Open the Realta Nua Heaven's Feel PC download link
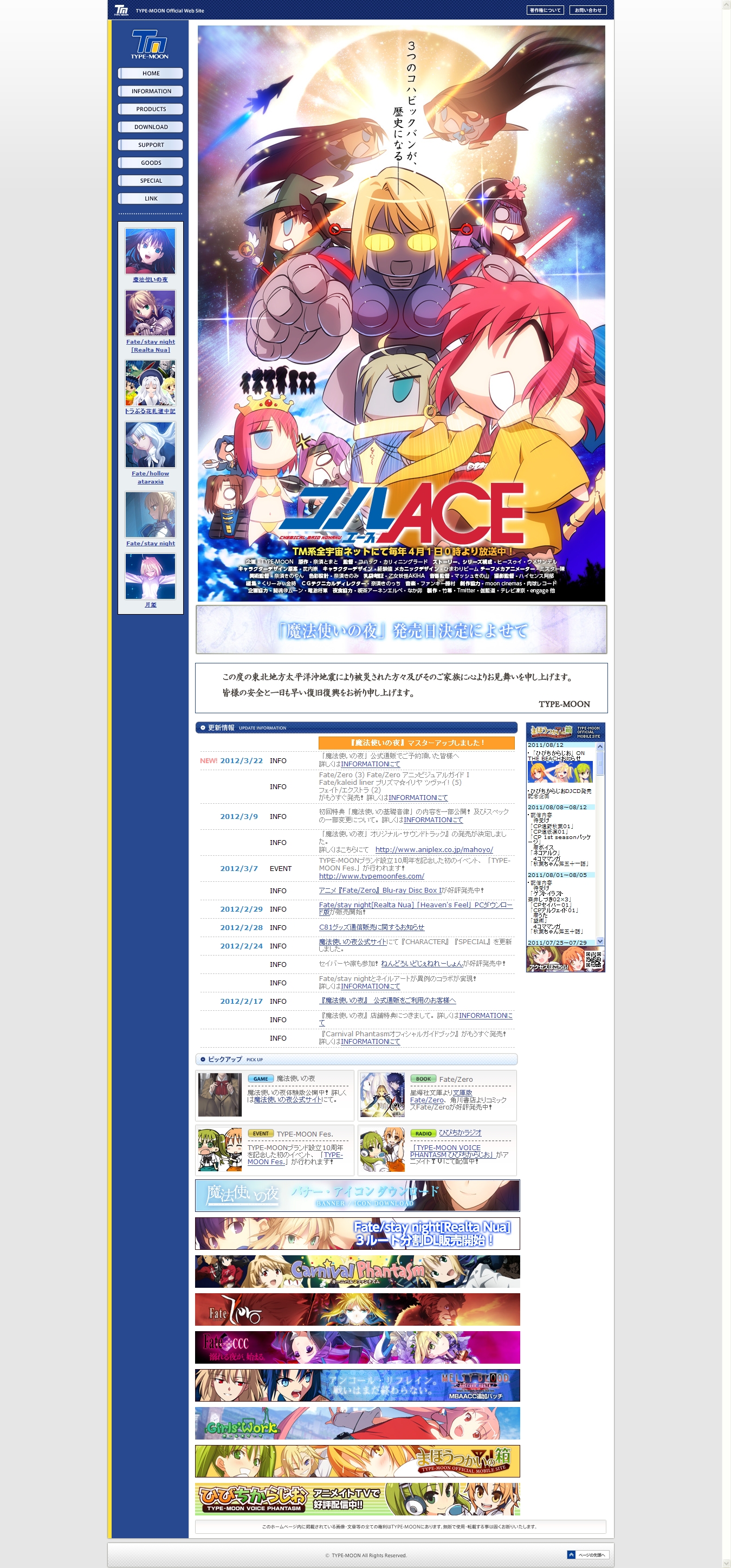 point(416,908)
